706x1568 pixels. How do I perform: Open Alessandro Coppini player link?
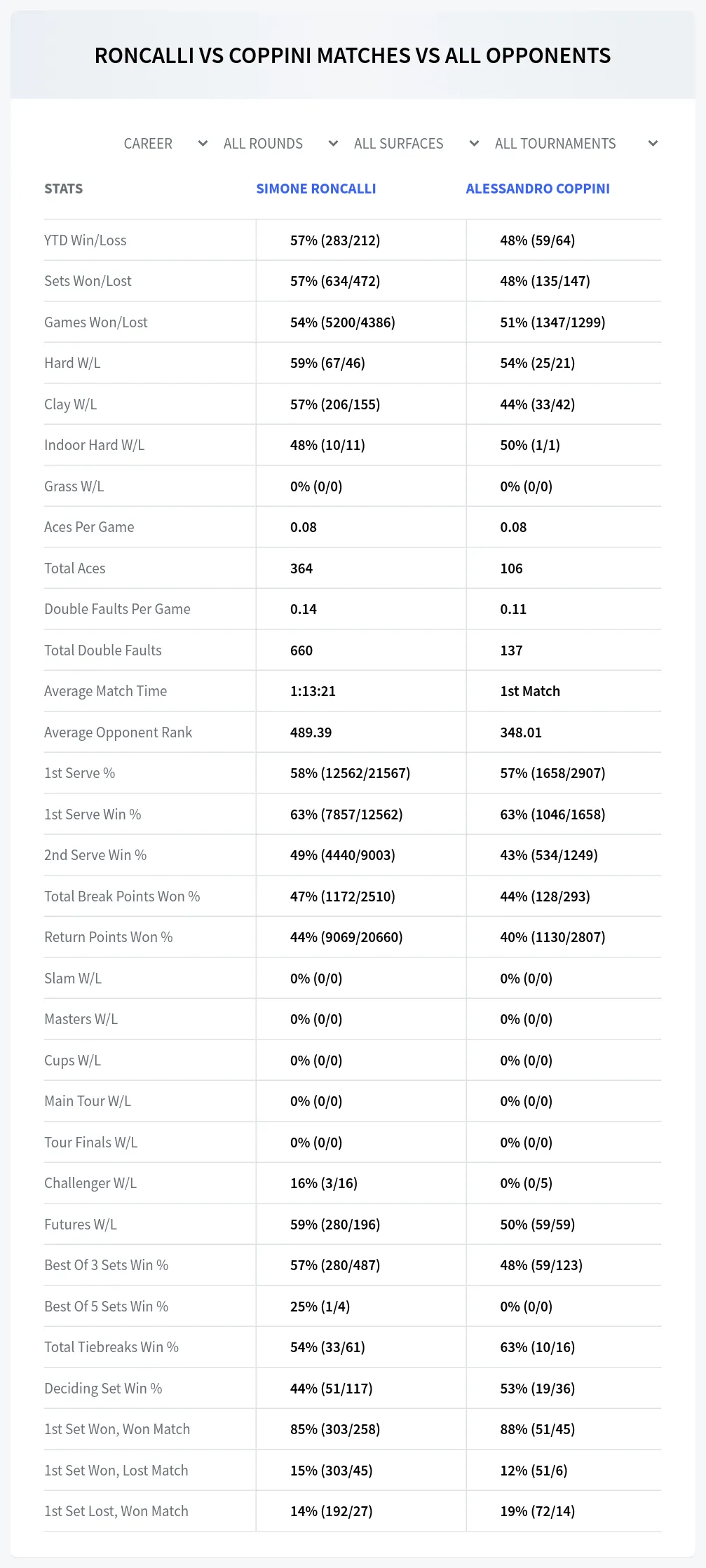click(x=538, y=189)
